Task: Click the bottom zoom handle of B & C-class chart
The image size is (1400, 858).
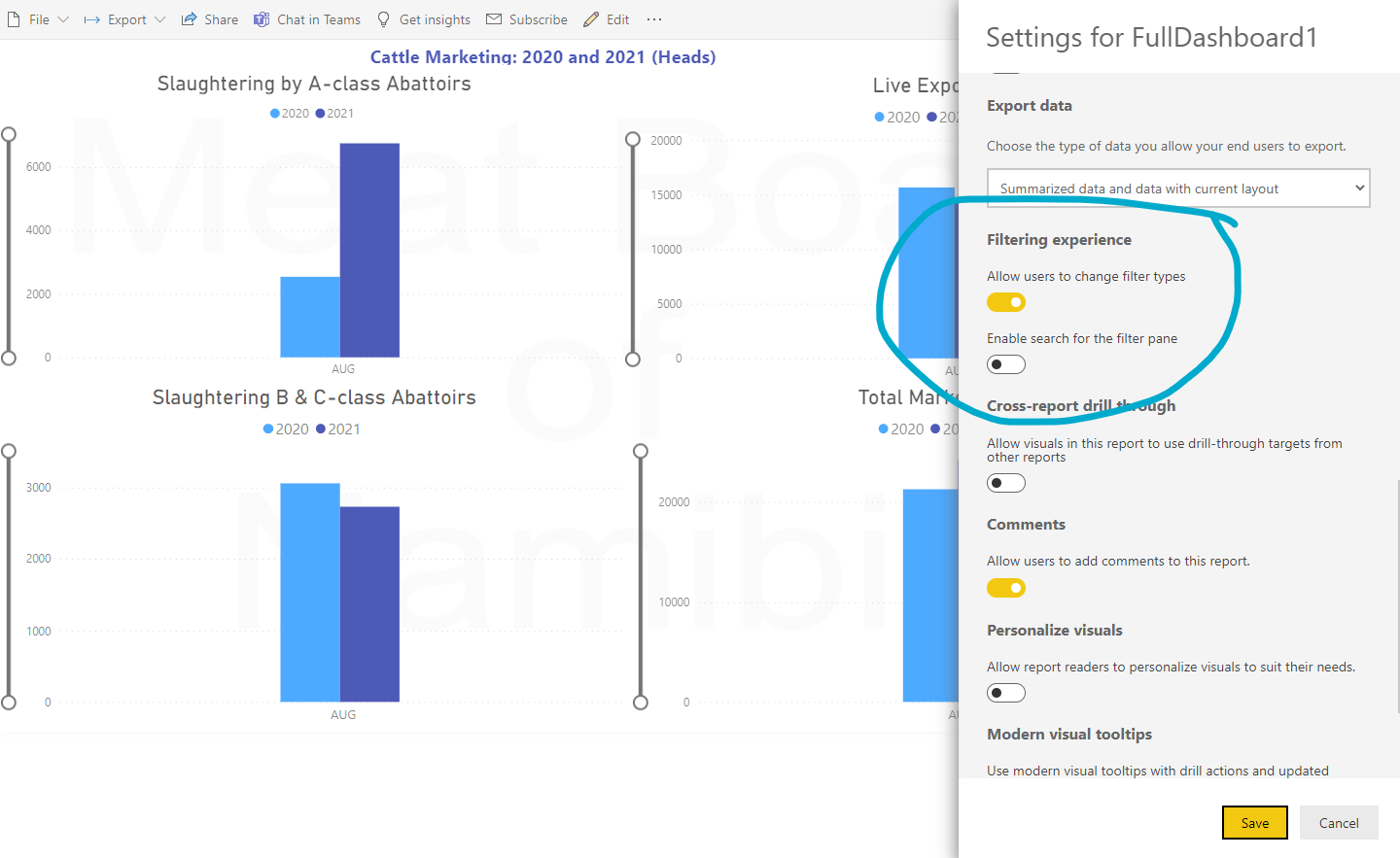Action: click(9, 703)
